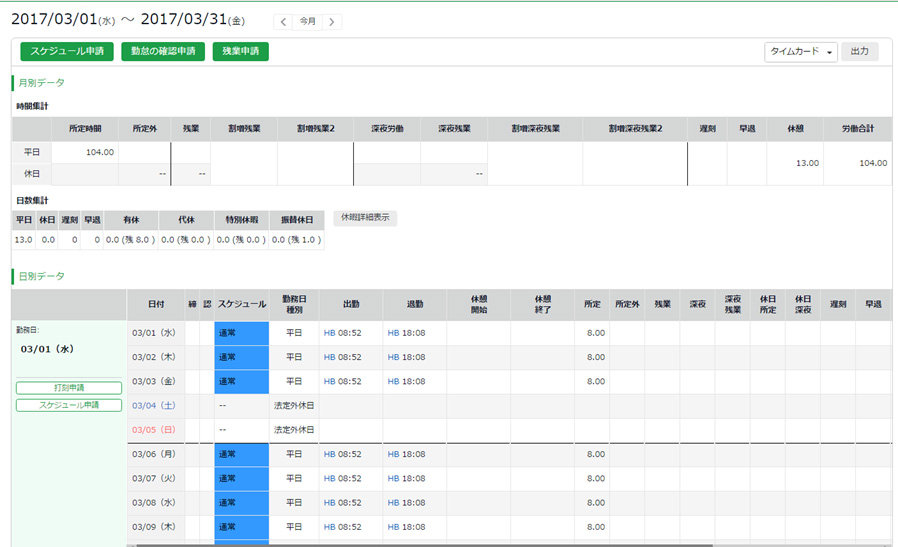Click 法定外休日 cell for 03/05

294,430
